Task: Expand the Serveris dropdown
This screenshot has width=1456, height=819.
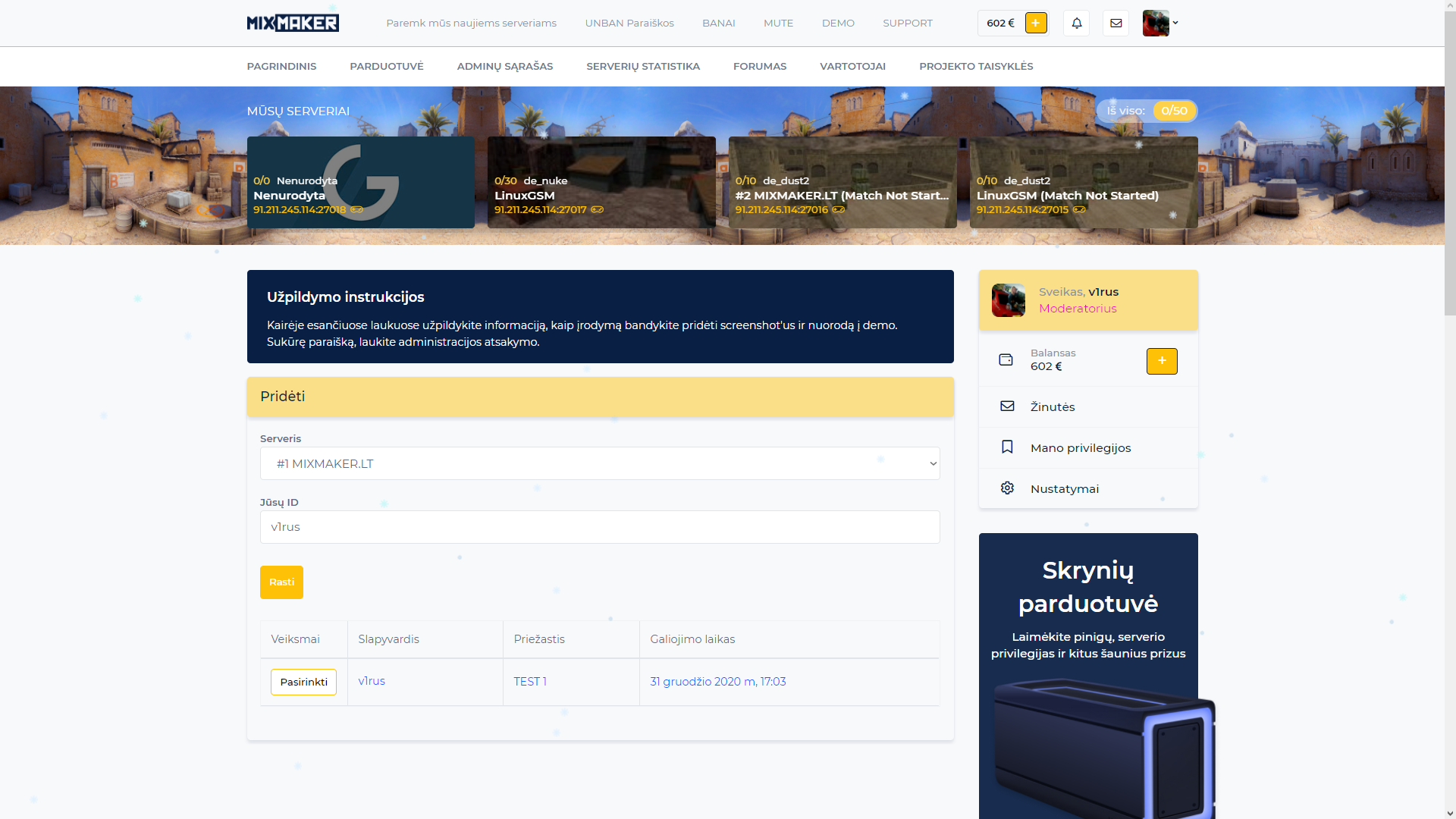Action: coord(600,463)
